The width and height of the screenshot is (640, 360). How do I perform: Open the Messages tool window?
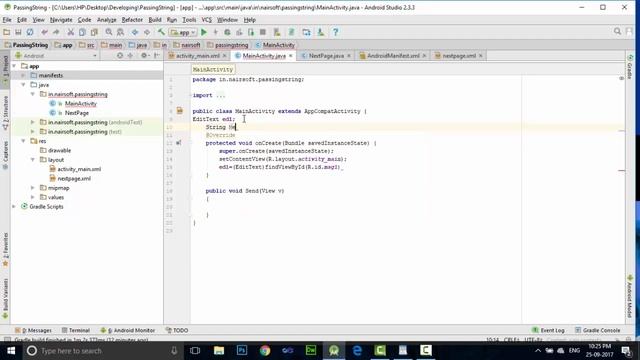tap(33, 330)
